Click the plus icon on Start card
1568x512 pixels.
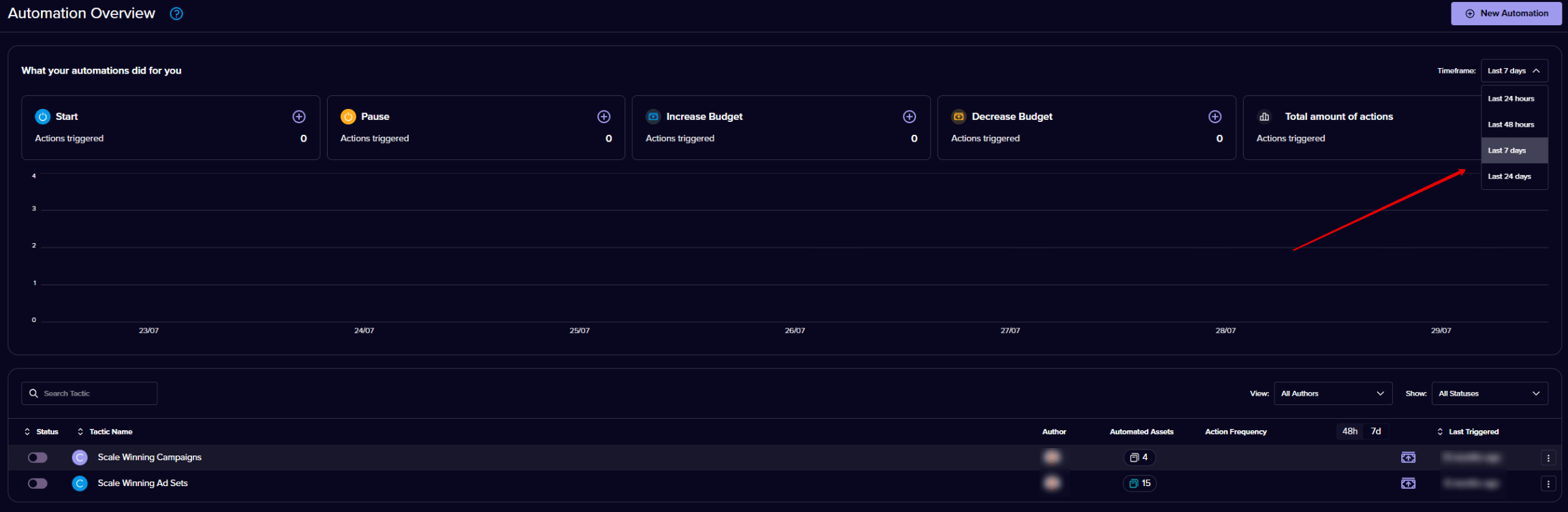coord(299,117)
